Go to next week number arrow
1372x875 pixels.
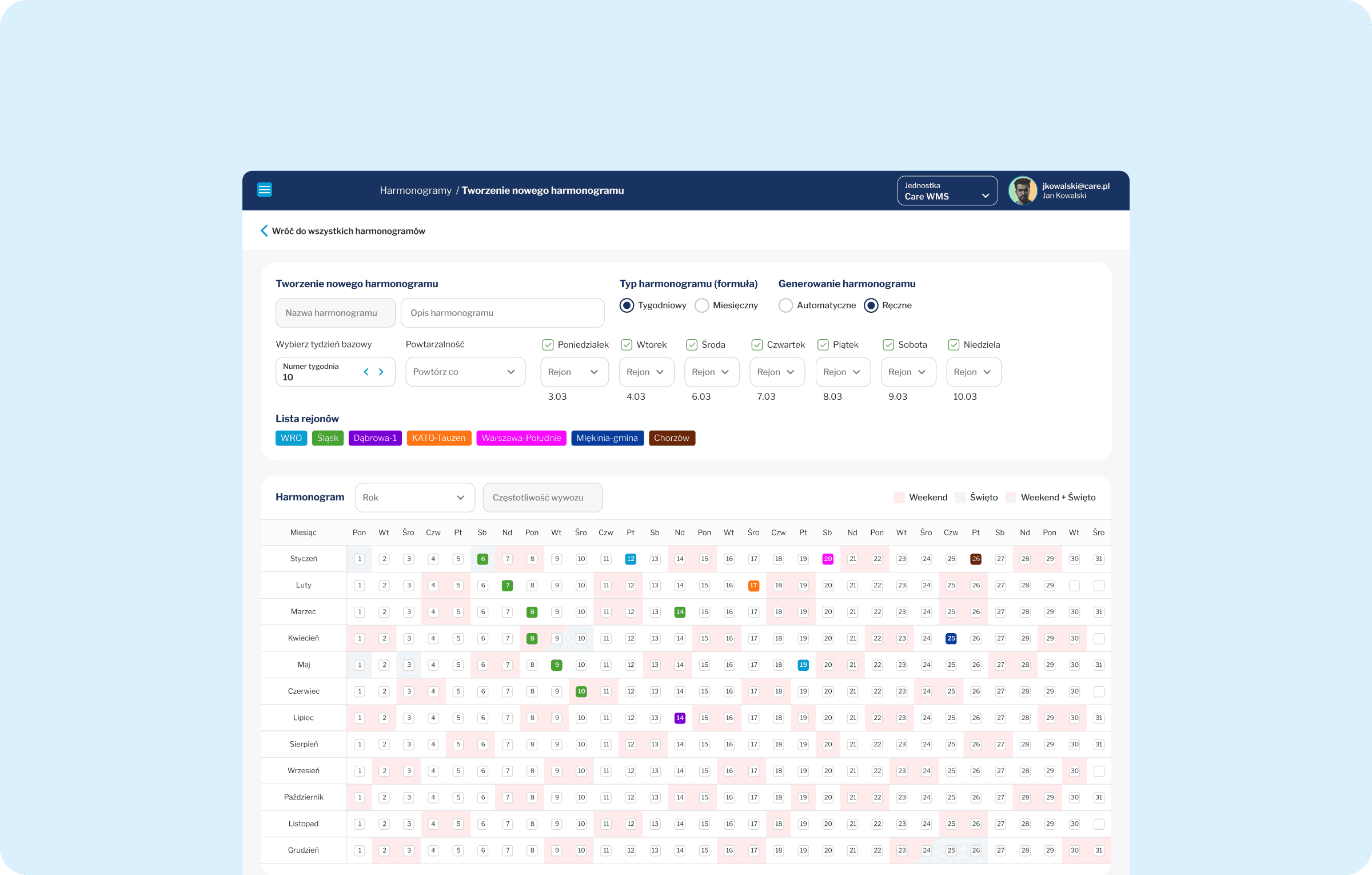click(x=381, y=372)
